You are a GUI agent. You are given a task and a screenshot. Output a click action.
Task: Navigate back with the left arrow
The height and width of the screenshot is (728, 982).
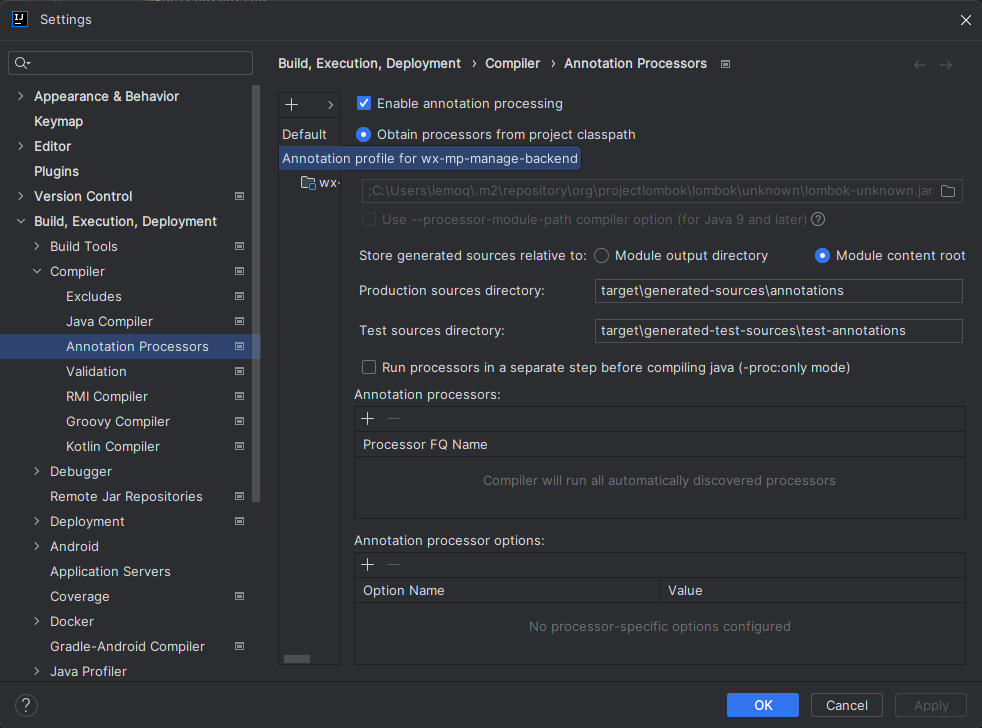pos(919,65)
